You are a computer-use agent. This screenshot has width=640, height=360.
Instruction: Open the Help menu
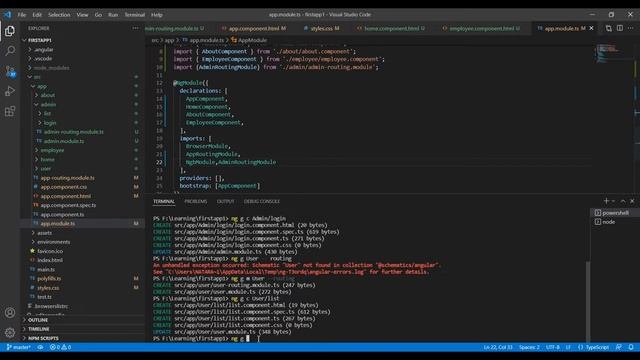click(x=157, y=15)
